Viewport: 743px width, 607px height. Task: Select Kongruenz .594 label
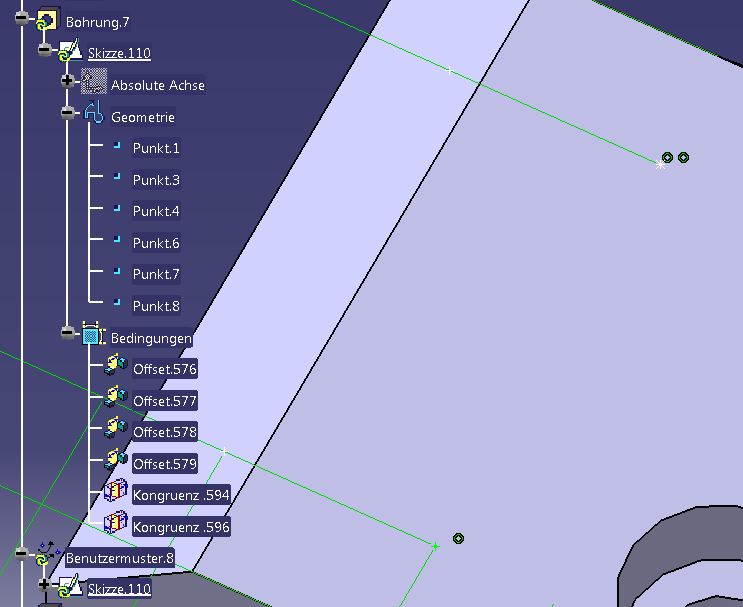[181, 495]
